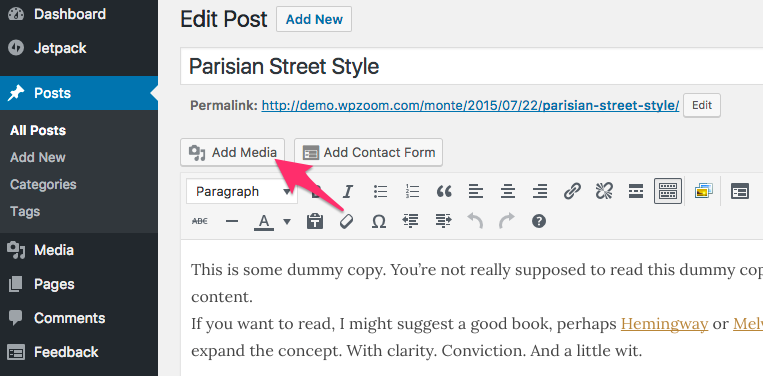Toggle the toolbar kitchen sink
Image resolution: width=763 pixels, height=376 pixels.
[668, 191]
